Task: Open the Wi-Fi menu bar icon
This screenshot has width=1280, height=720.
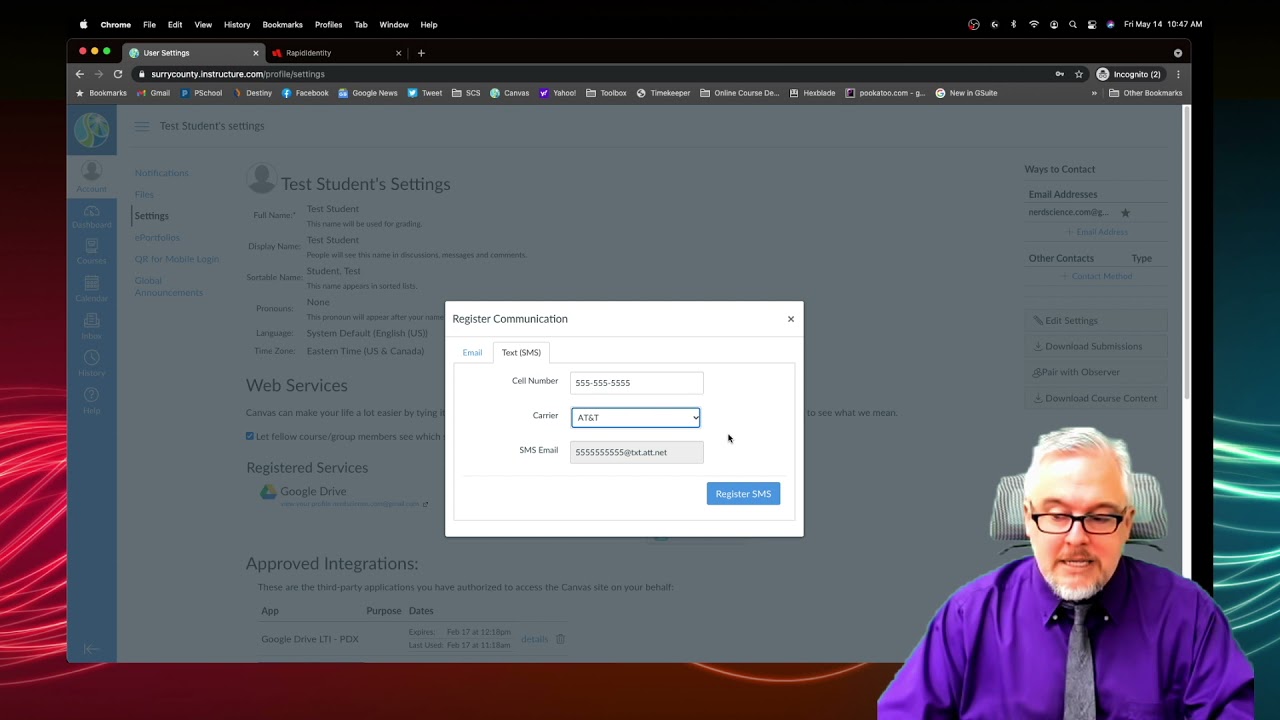Action: [1034, 24]
